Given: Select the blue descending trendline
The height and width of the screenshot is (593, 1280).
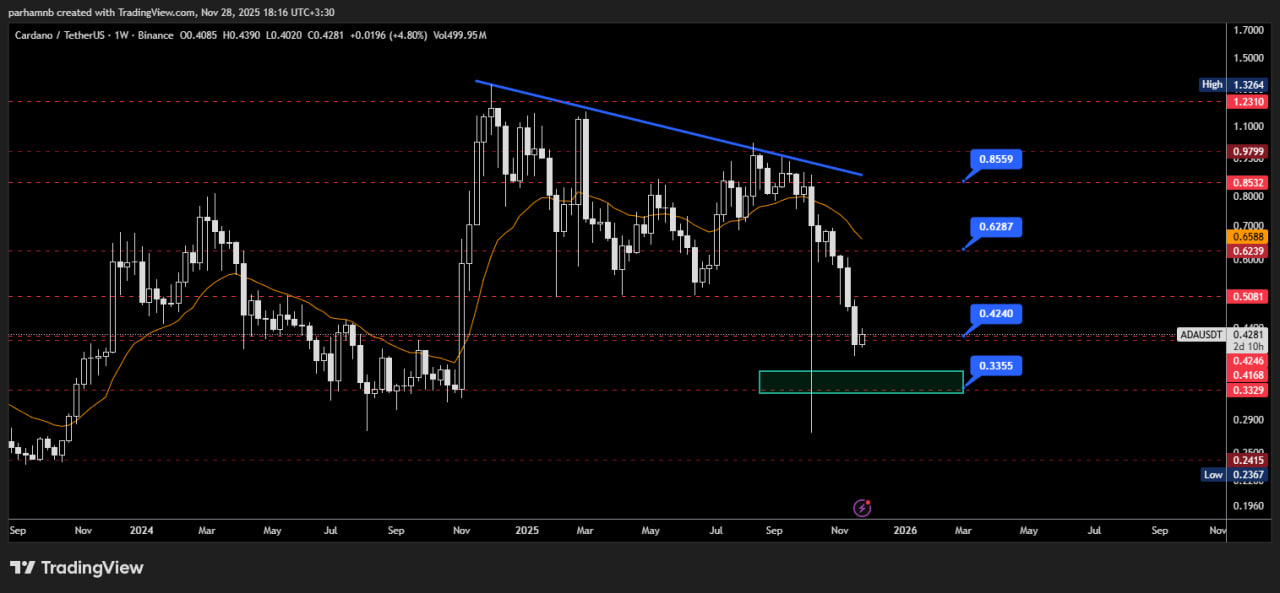Looking at the screenshot, I should click(670, 128).
